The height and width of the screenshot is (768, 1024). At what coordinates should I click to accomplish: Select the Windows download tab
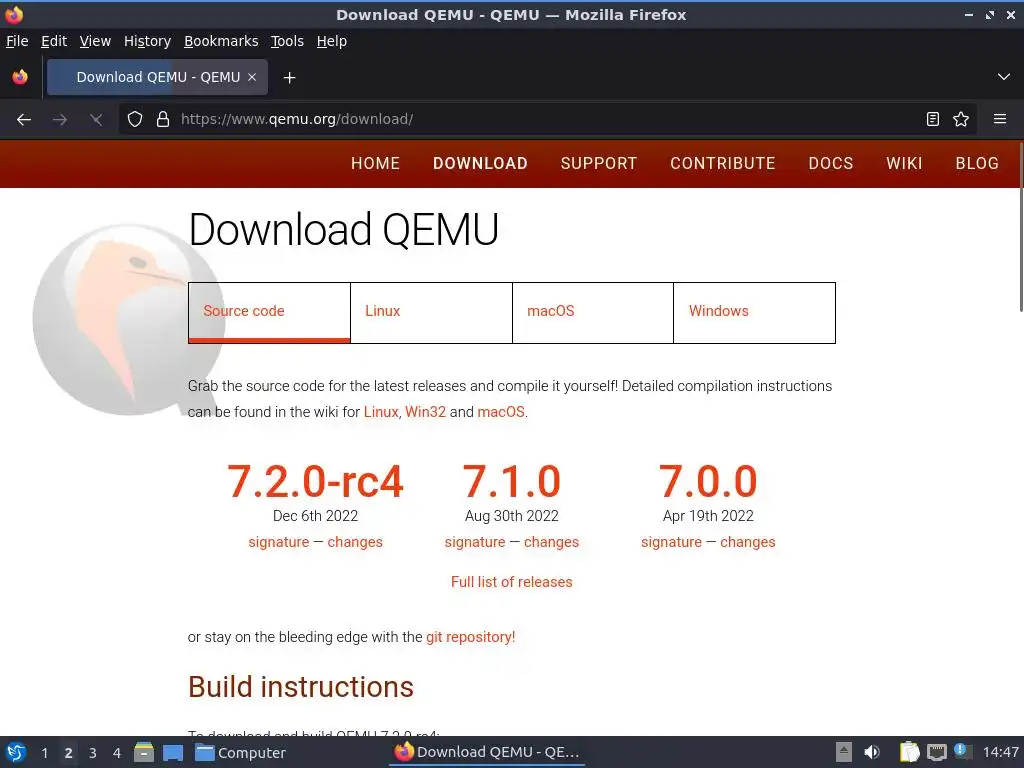[754, 312]
